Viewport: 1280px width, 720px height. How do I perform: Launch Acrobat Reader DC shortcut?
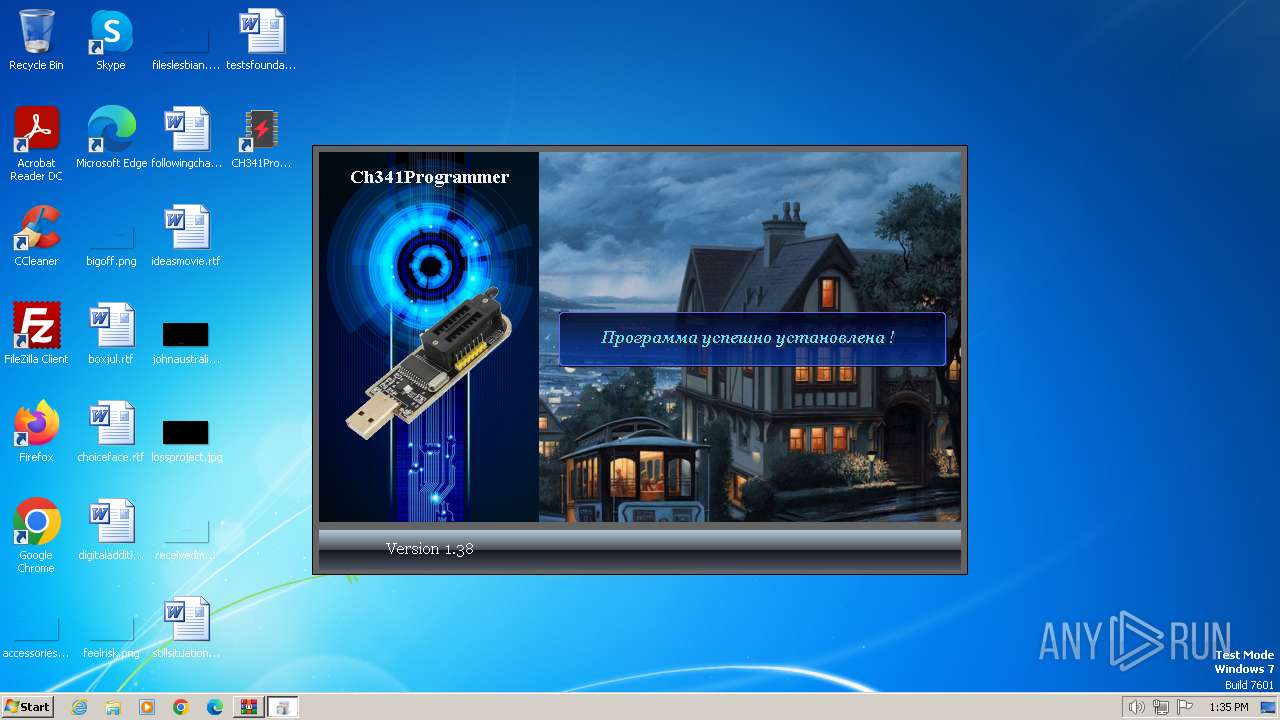(x=36, y=144)
